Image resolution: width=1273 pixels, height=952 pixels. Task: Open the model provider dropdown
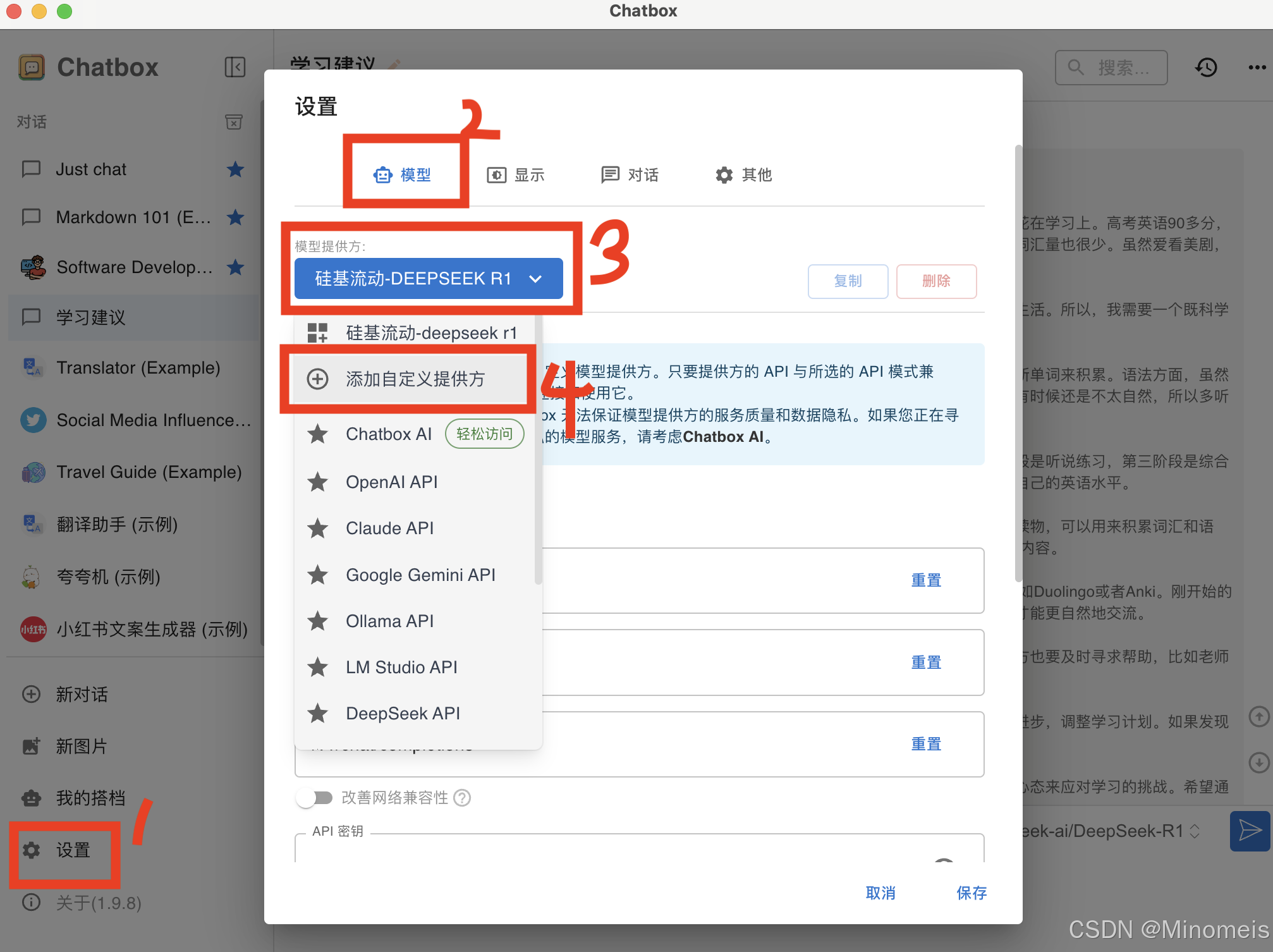[x=429, y=279]
